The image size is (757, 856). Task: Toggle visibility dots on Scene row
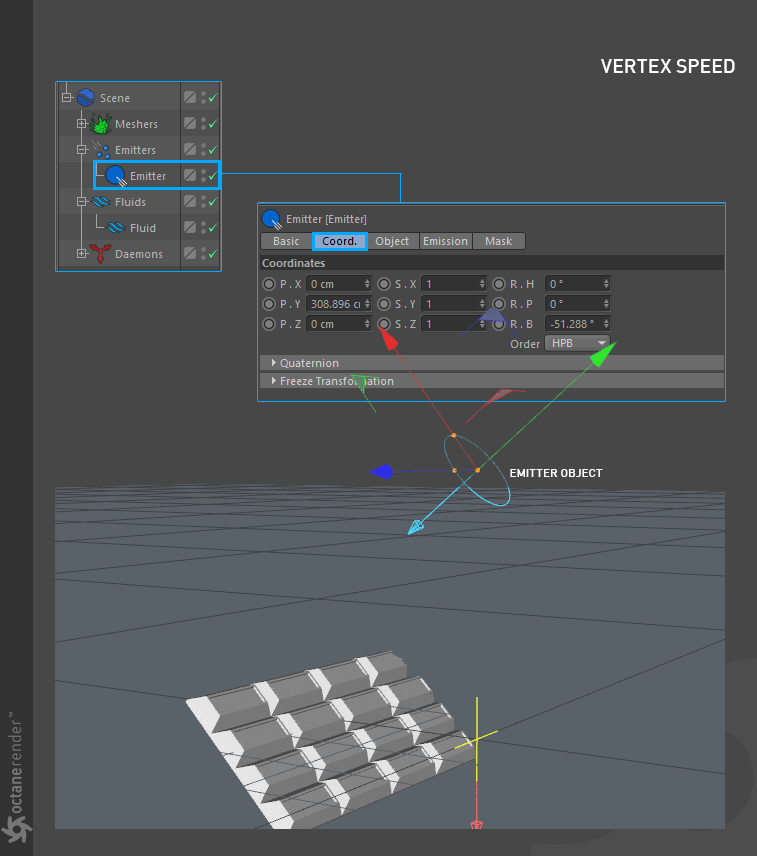click(x=204, y=98)
